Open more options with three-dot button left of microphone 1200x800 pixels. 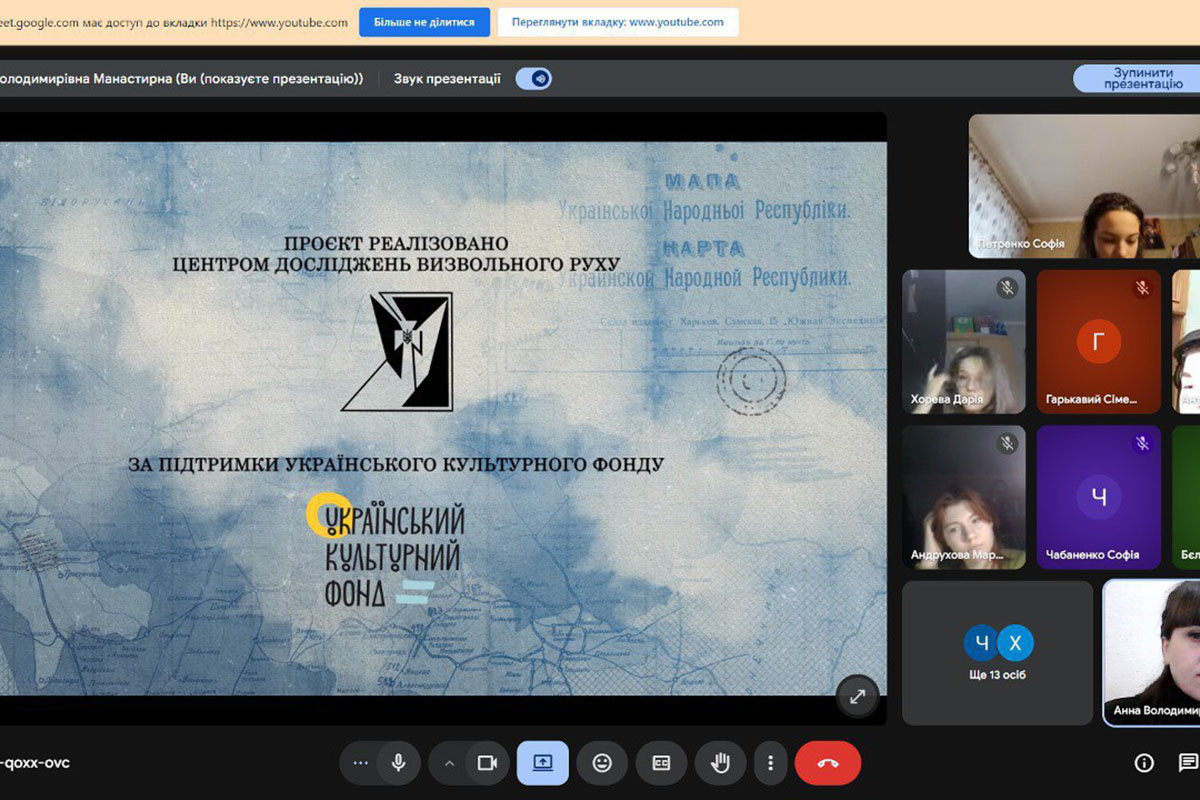pos(361,763)
